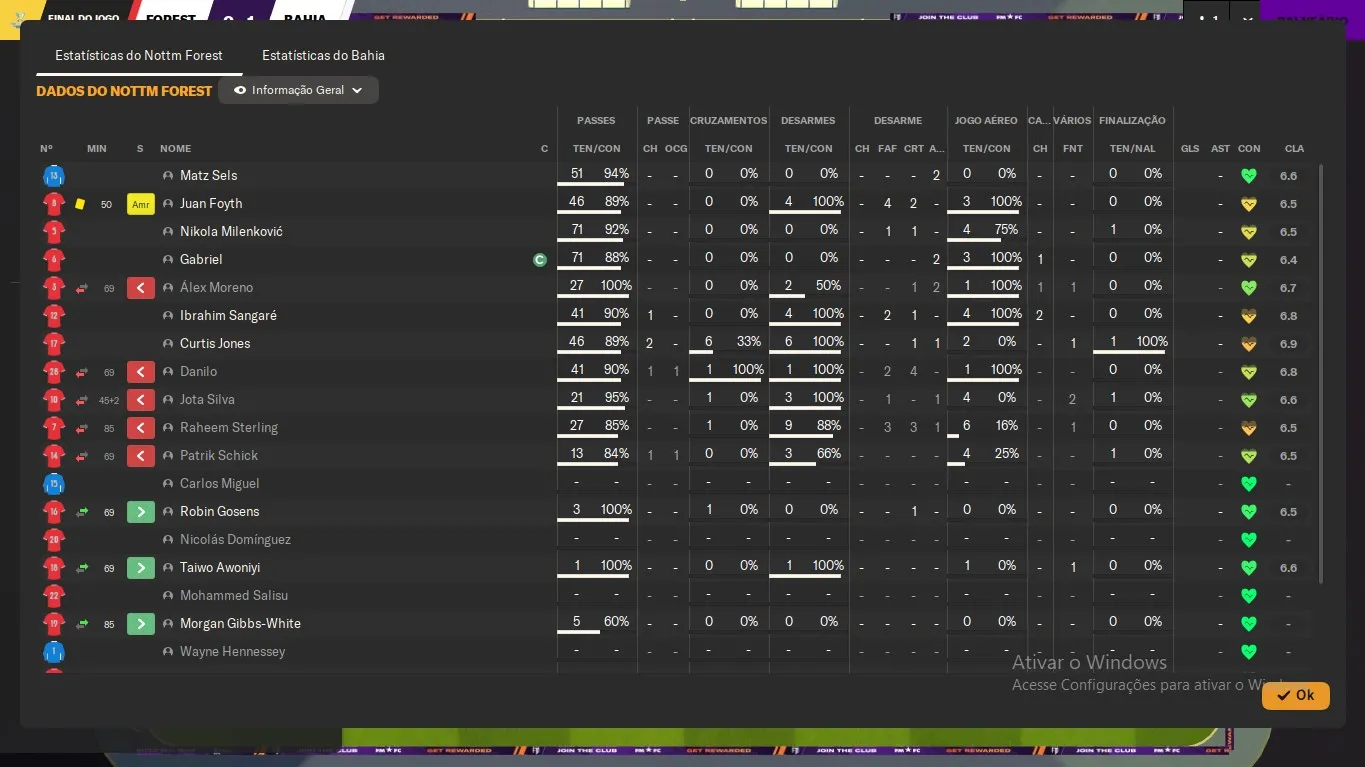
Task: Click Morgan Gibbs-White passes 5 60%
Action: 597,622
